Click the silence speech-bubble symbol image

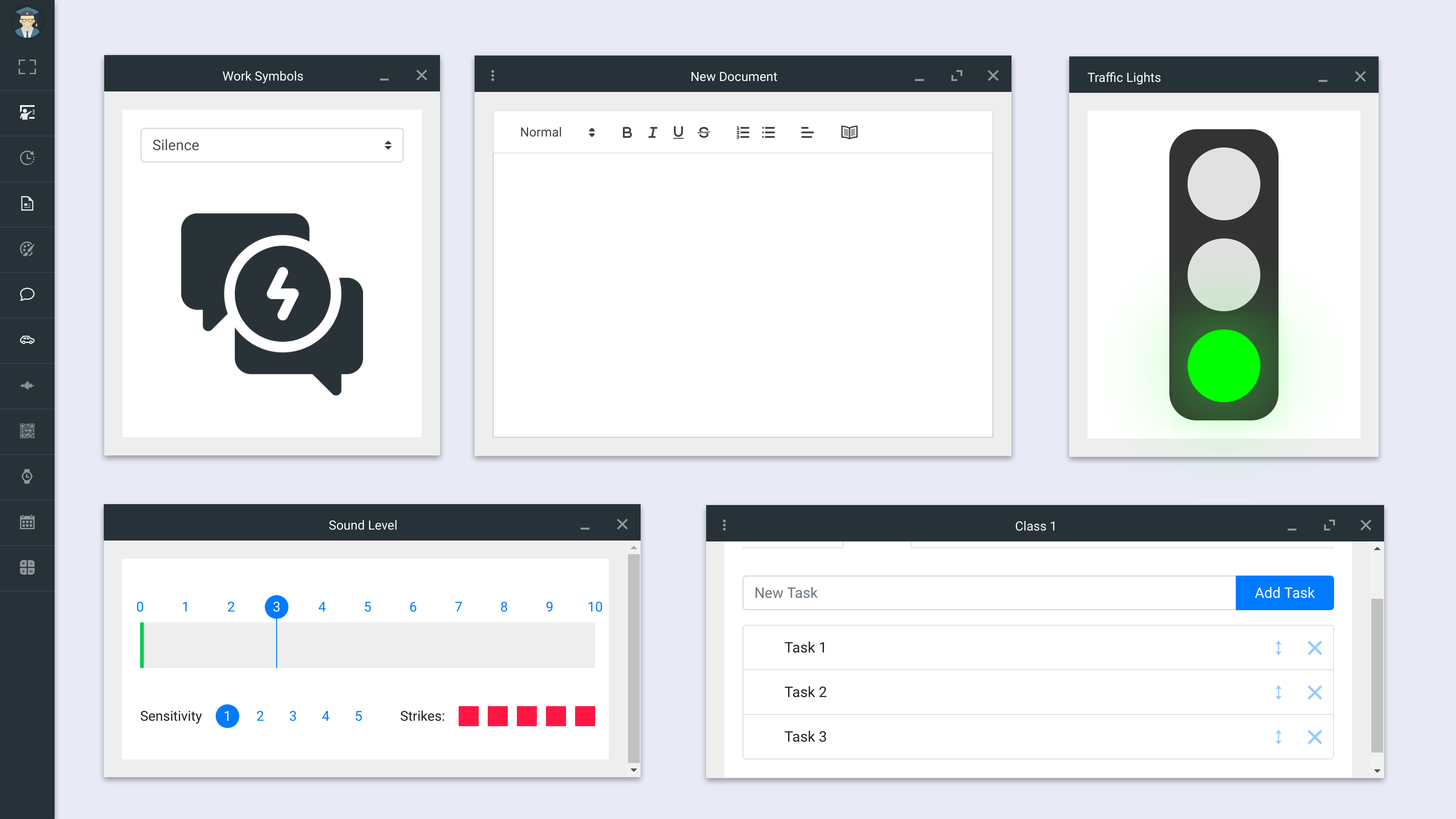point(272,304)
